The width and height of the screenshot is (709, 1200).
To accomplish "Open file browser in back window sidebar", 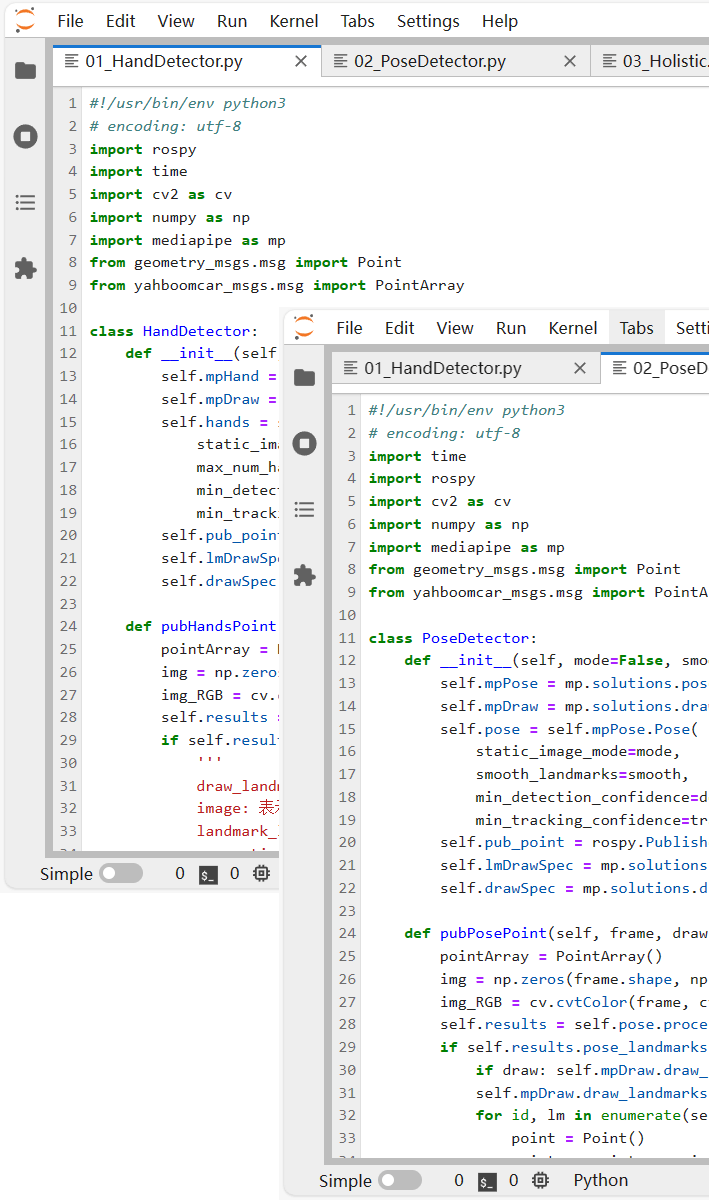I will [26, 70].
